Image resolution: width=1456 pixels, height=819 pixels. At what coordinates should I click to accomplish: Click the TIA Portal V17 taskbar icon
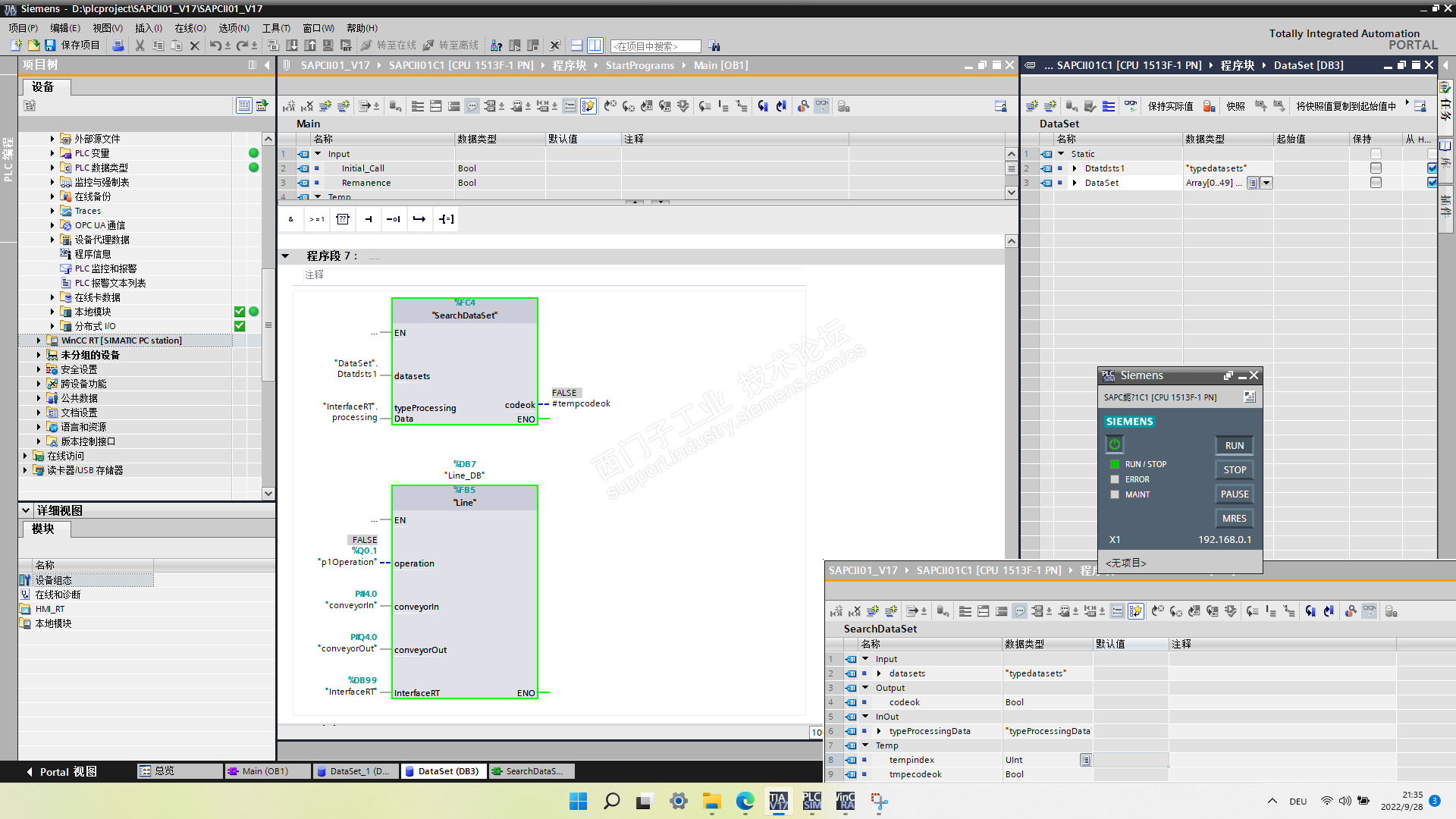778,801
